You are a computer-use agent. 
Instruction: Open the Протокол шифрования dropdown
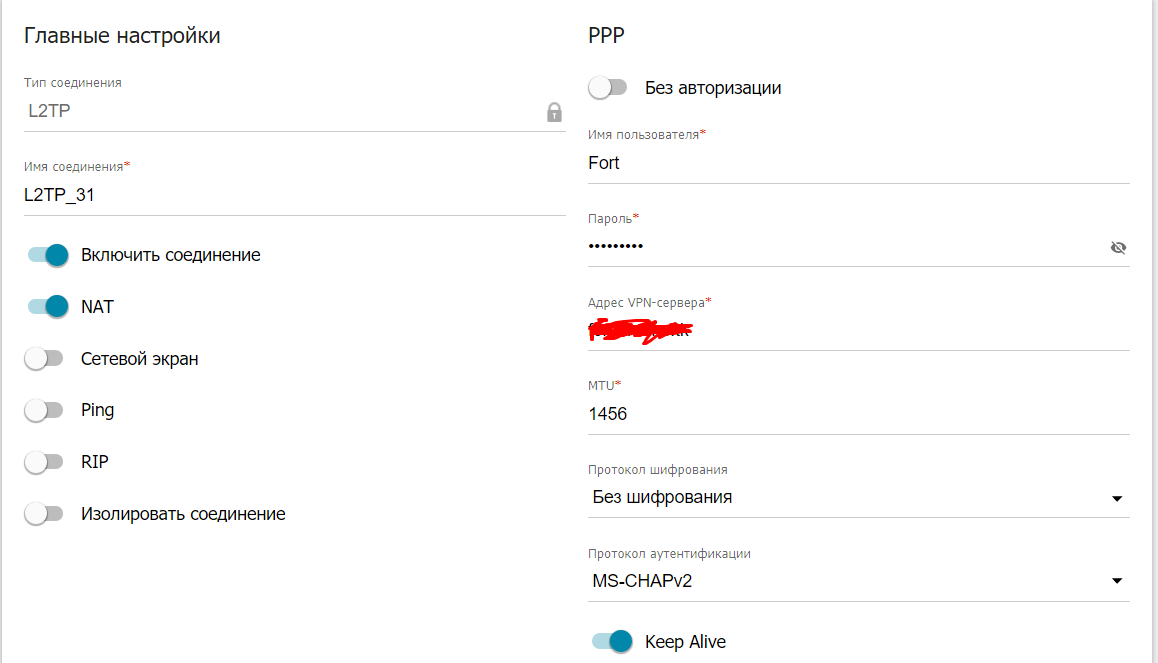(x=858, y=498)
